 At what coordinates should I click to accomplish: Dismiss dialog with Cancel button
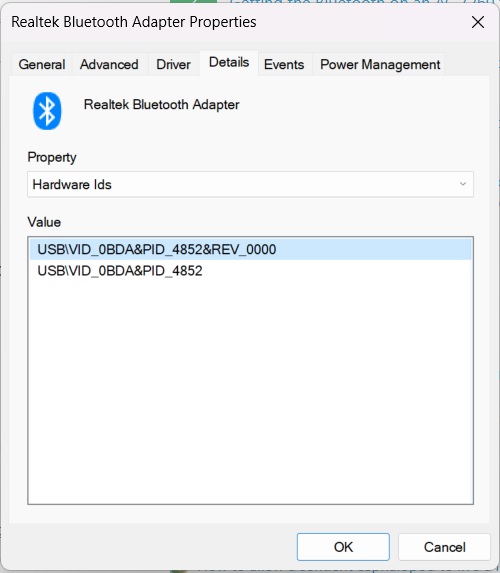pos(444,547)
